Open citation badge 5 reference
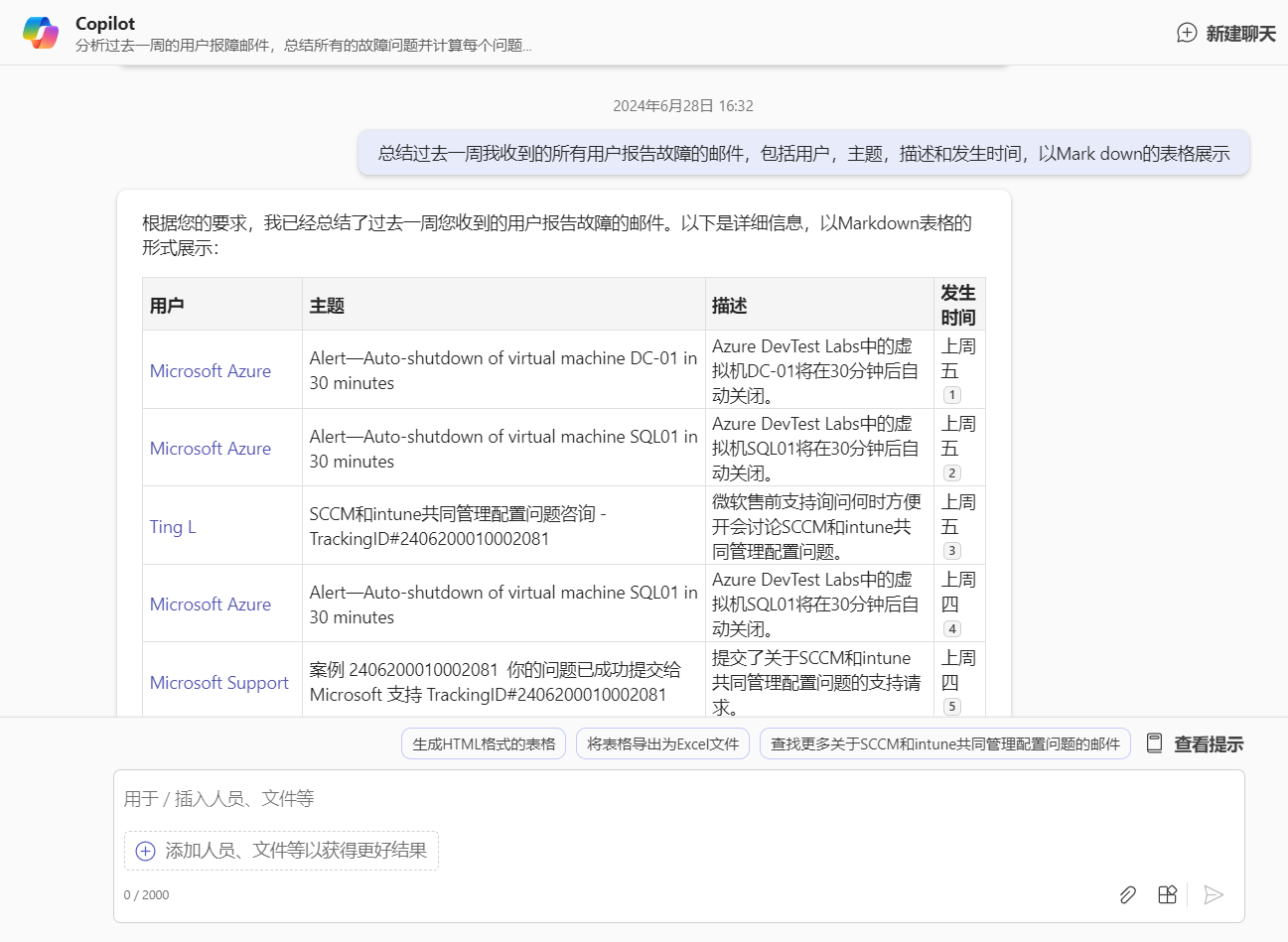 click(x=951, y=707)
